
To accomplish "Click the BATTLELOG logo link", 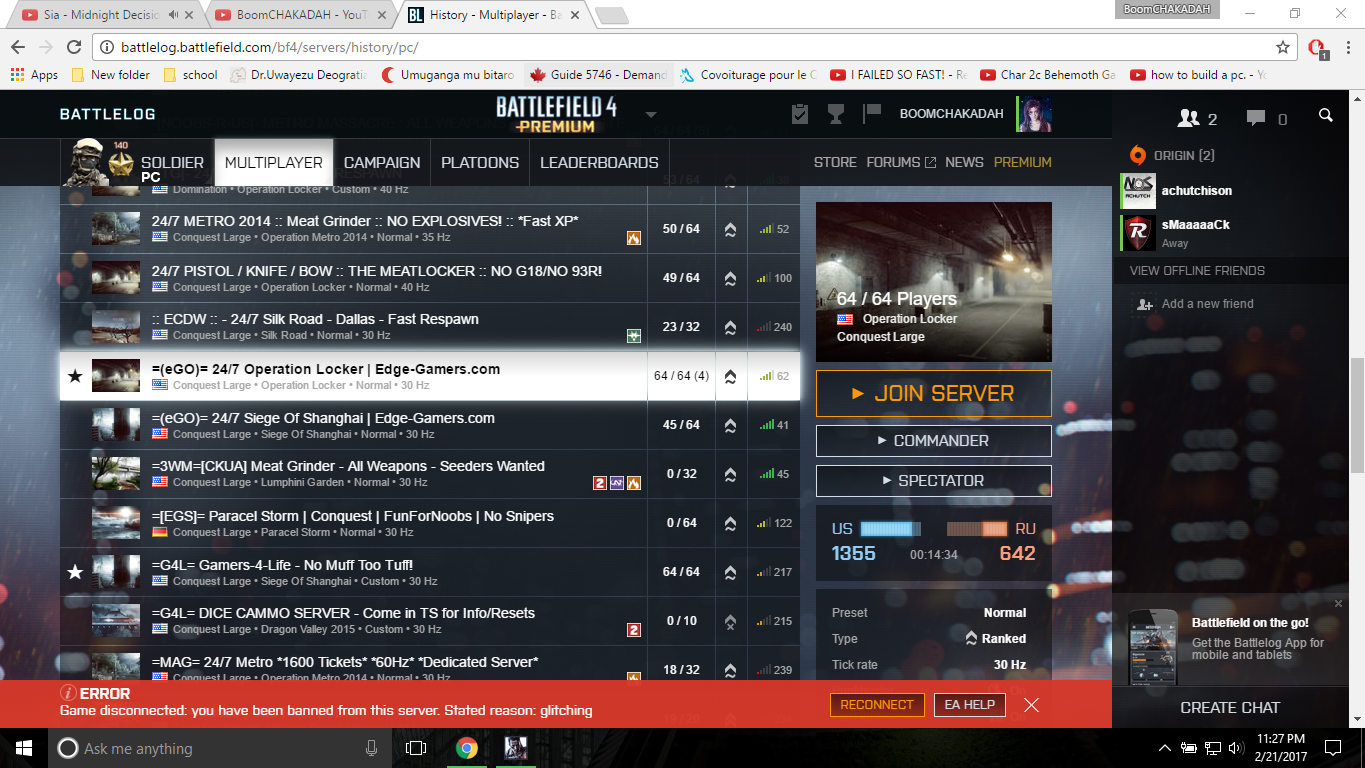I will (x=108, y=114).
